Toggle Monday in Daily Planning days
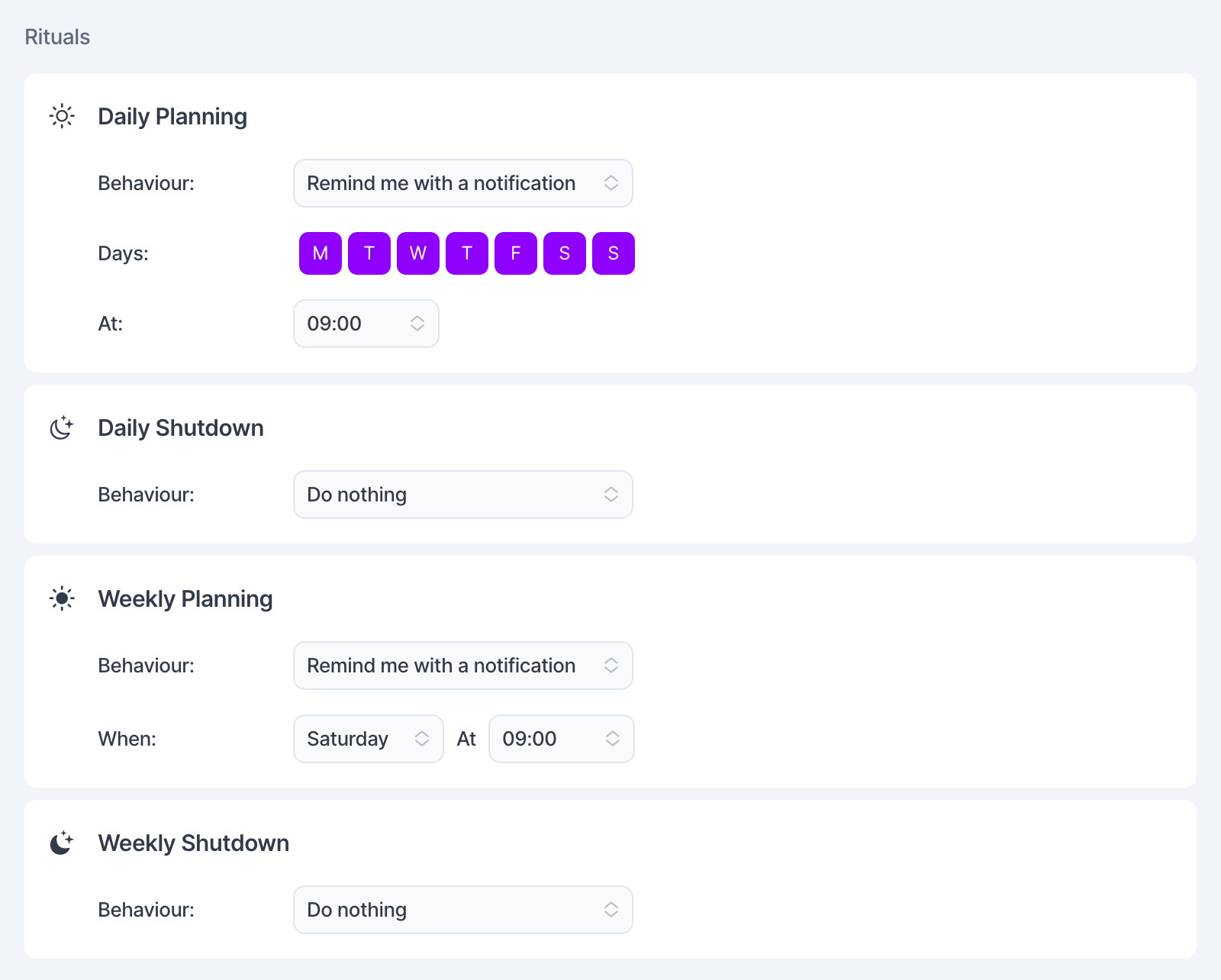This screenshot has height=980, width=1221. pyautogui.click(x=321, y=253)
